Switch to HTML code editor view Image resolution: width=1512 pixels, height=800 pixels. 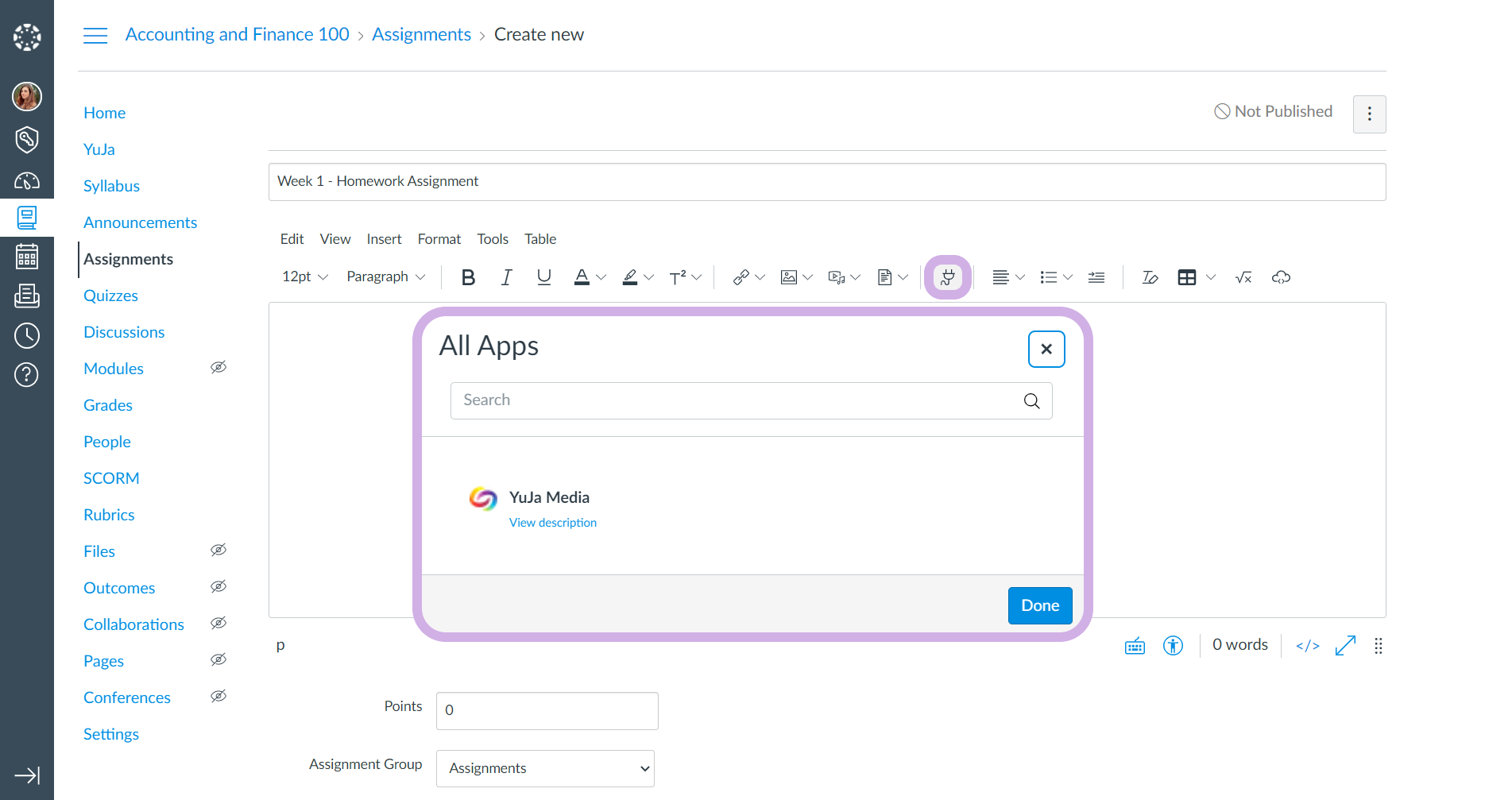click(x=1307, y=646)
